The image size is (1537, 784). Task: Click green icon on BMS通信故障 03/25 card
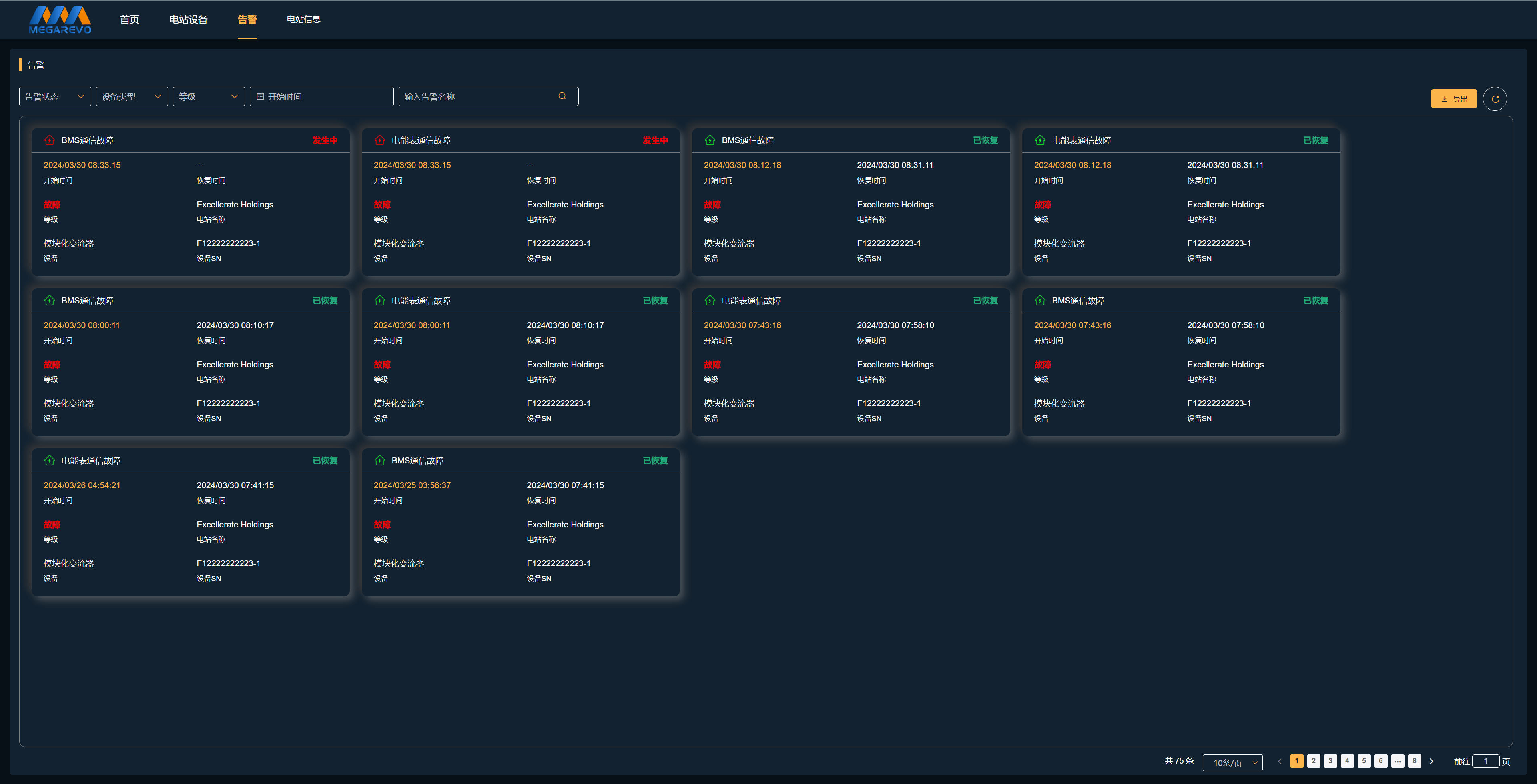pyautogui.click(x=379, y=460)
